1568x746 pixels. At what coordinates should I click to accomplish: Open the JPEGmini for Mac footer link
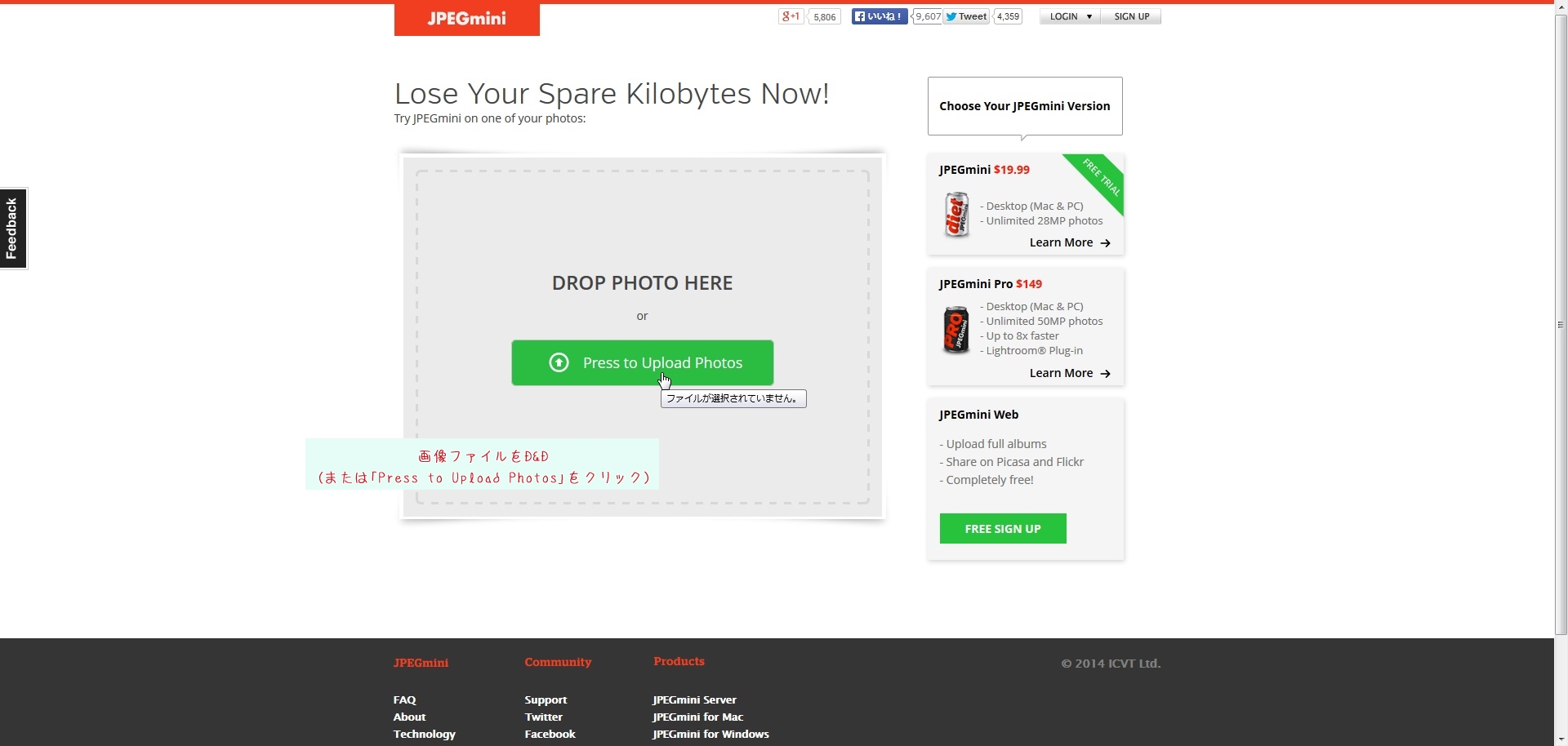coord(697,717)
